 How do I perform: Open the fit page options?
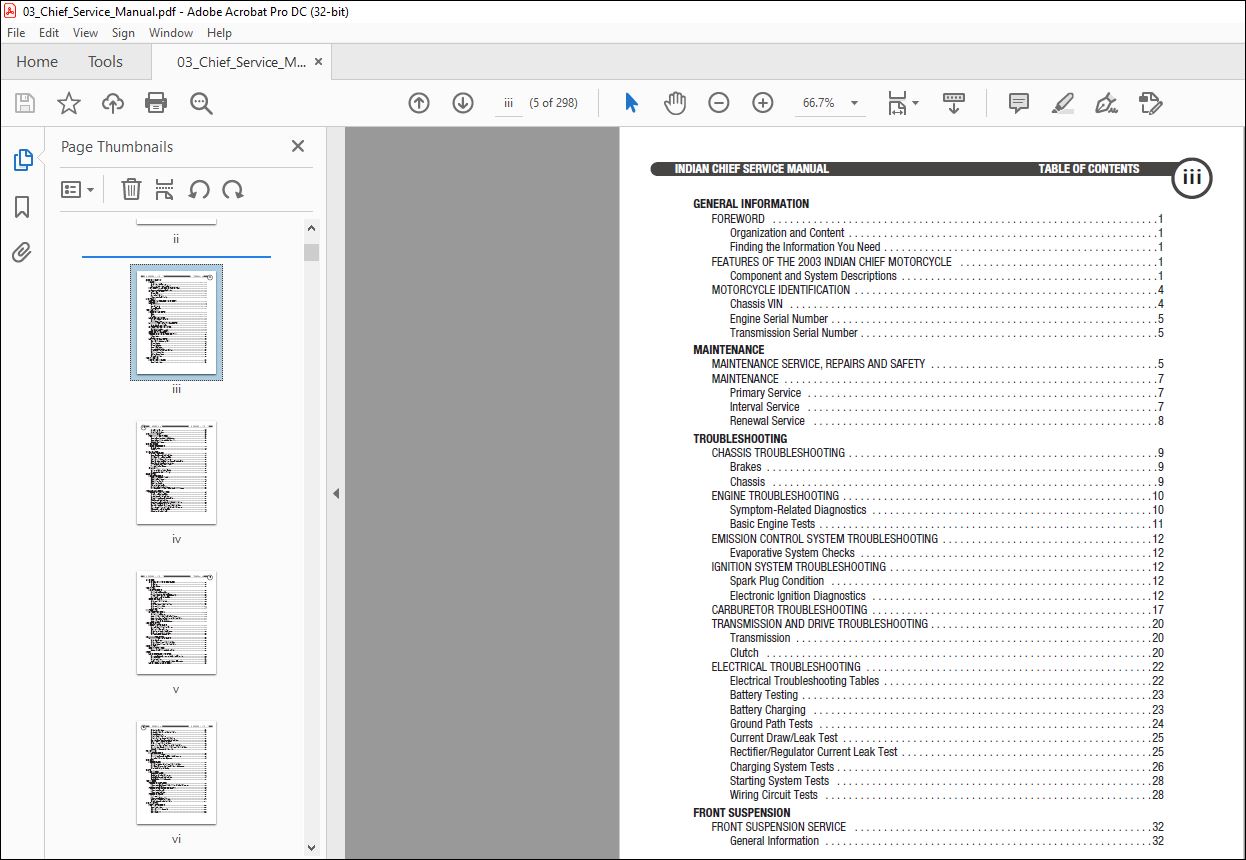pyautogui.click(x=903, y=103)
